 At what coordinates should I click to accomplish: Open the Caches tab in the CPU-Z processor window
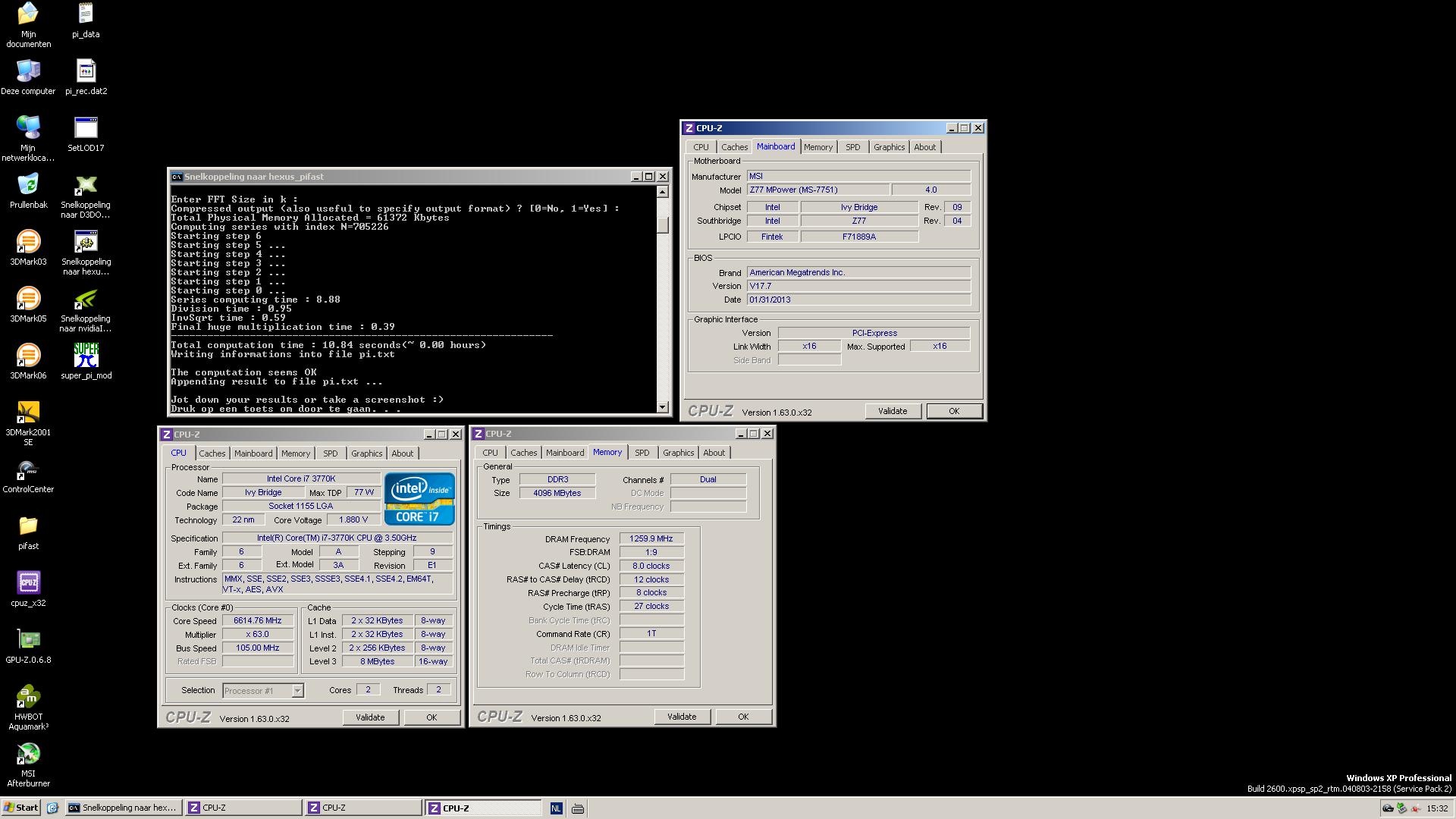pyautogui.click(x=212, y=453)
